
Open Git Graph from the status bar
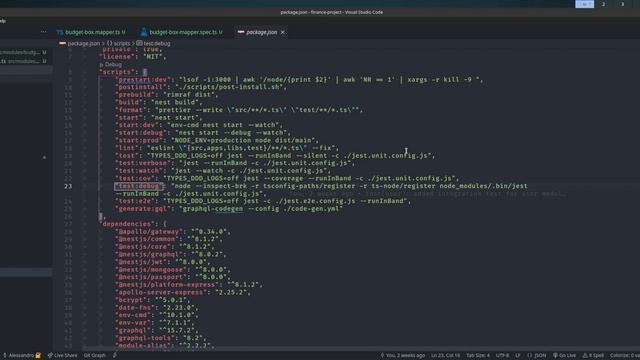(x=95, y=356)
